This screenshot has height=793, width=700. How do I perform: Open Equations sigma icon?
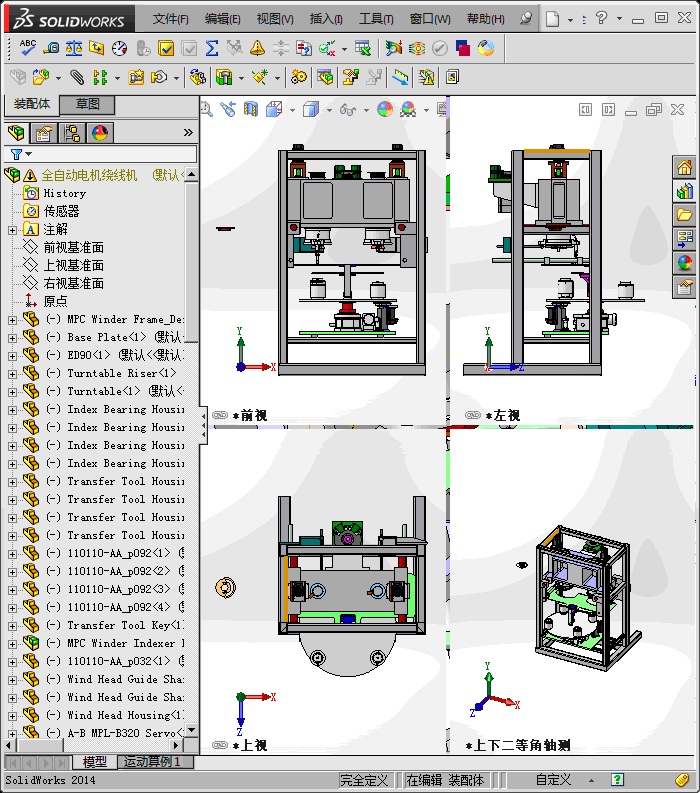point(211,49)
